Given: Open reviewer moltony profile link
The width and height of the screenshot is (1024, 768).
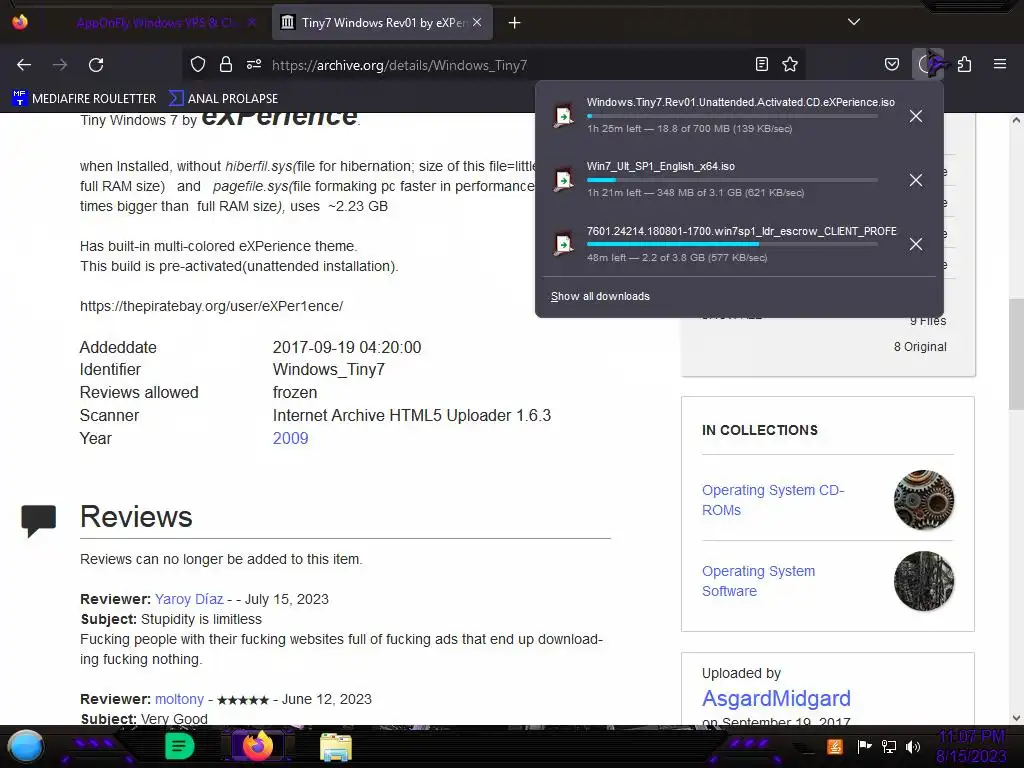Looking at the screenshot, I should point(180,699).
